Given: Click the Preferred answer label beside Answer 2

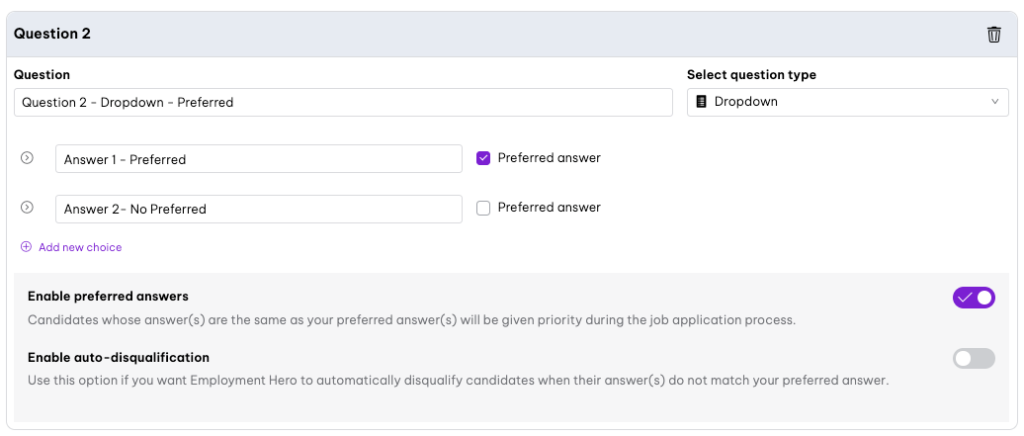Looking at the screenshot, I should [549, 208].
